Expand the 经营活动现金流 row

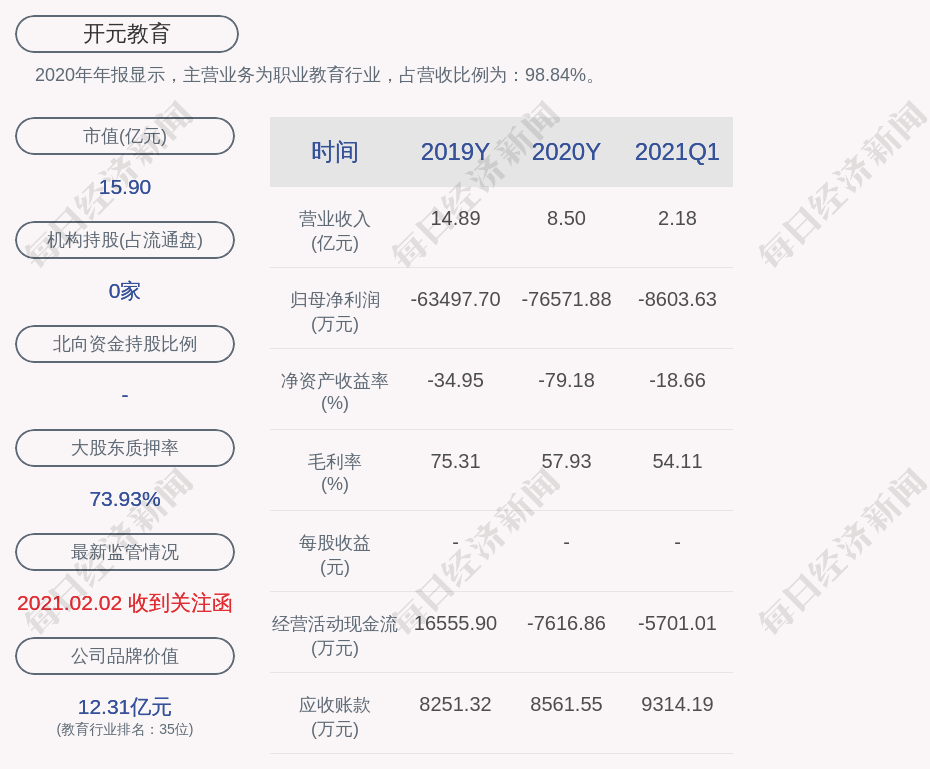[335, 632]
